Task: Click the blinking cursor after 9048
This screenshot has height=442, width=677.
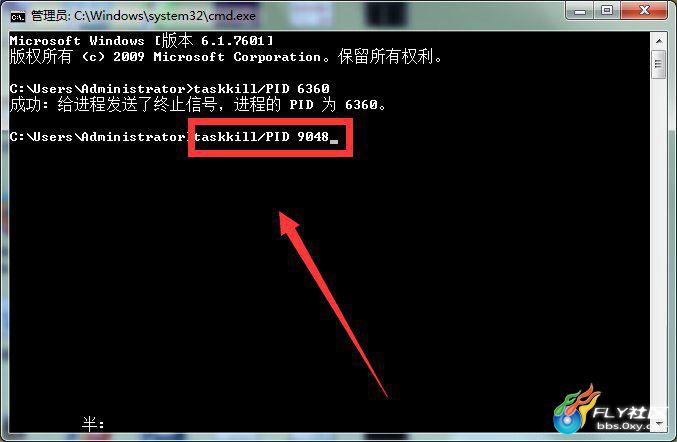Action: (x=334, y=142)
